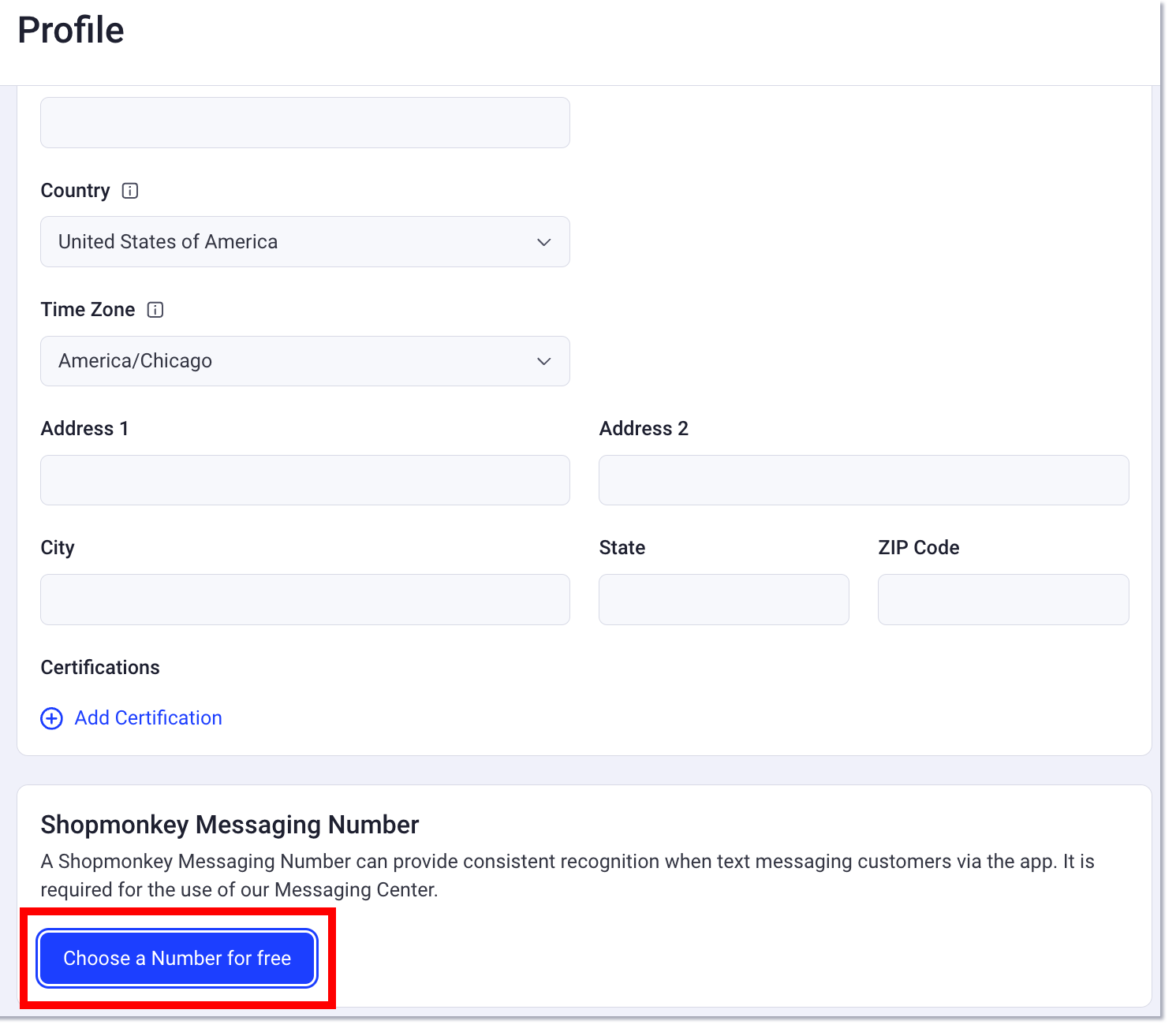Click the Country info icon

(x=130, y=190)
